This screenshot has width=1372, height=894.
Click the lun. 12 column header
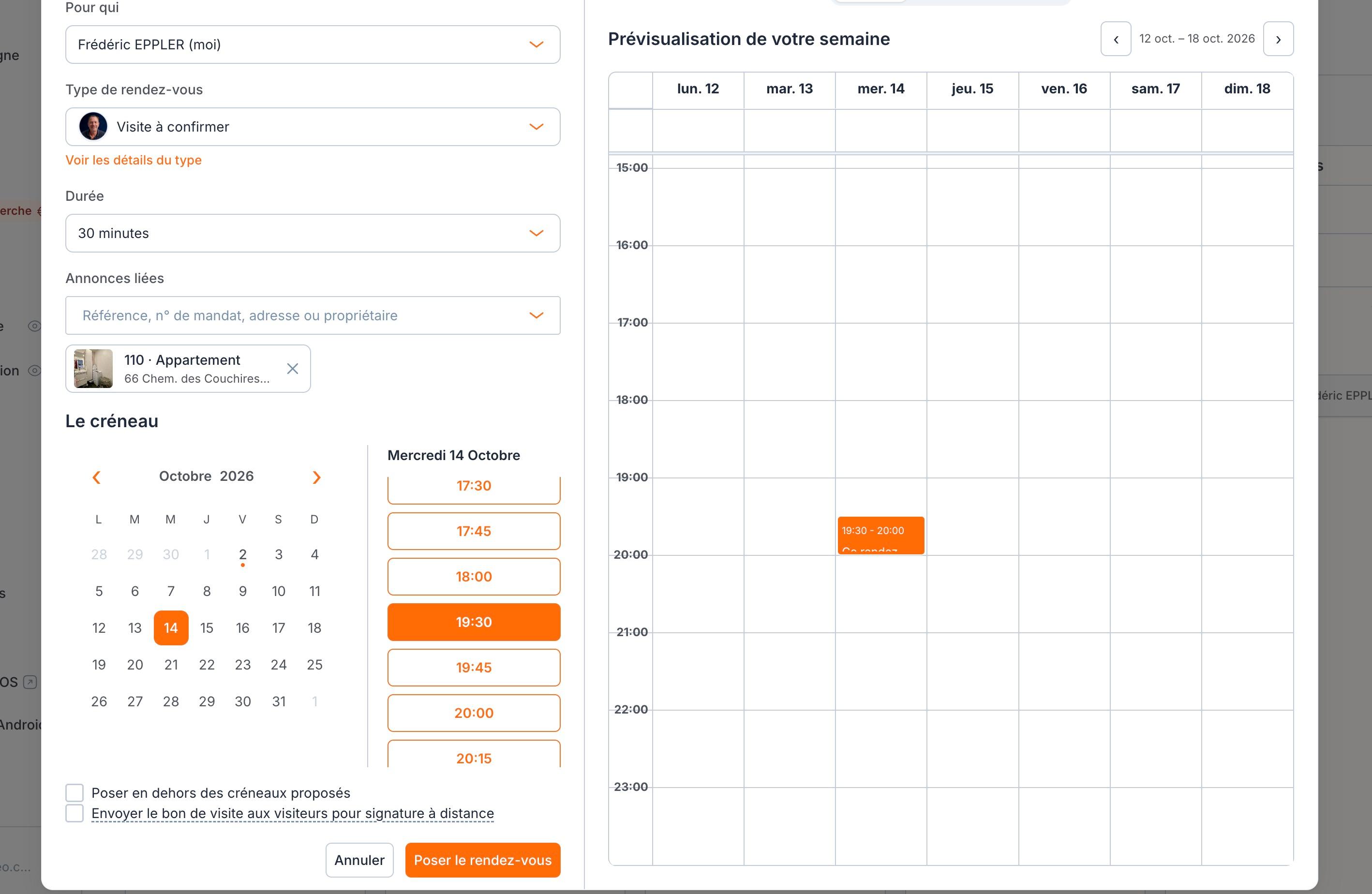coord(698,89)
